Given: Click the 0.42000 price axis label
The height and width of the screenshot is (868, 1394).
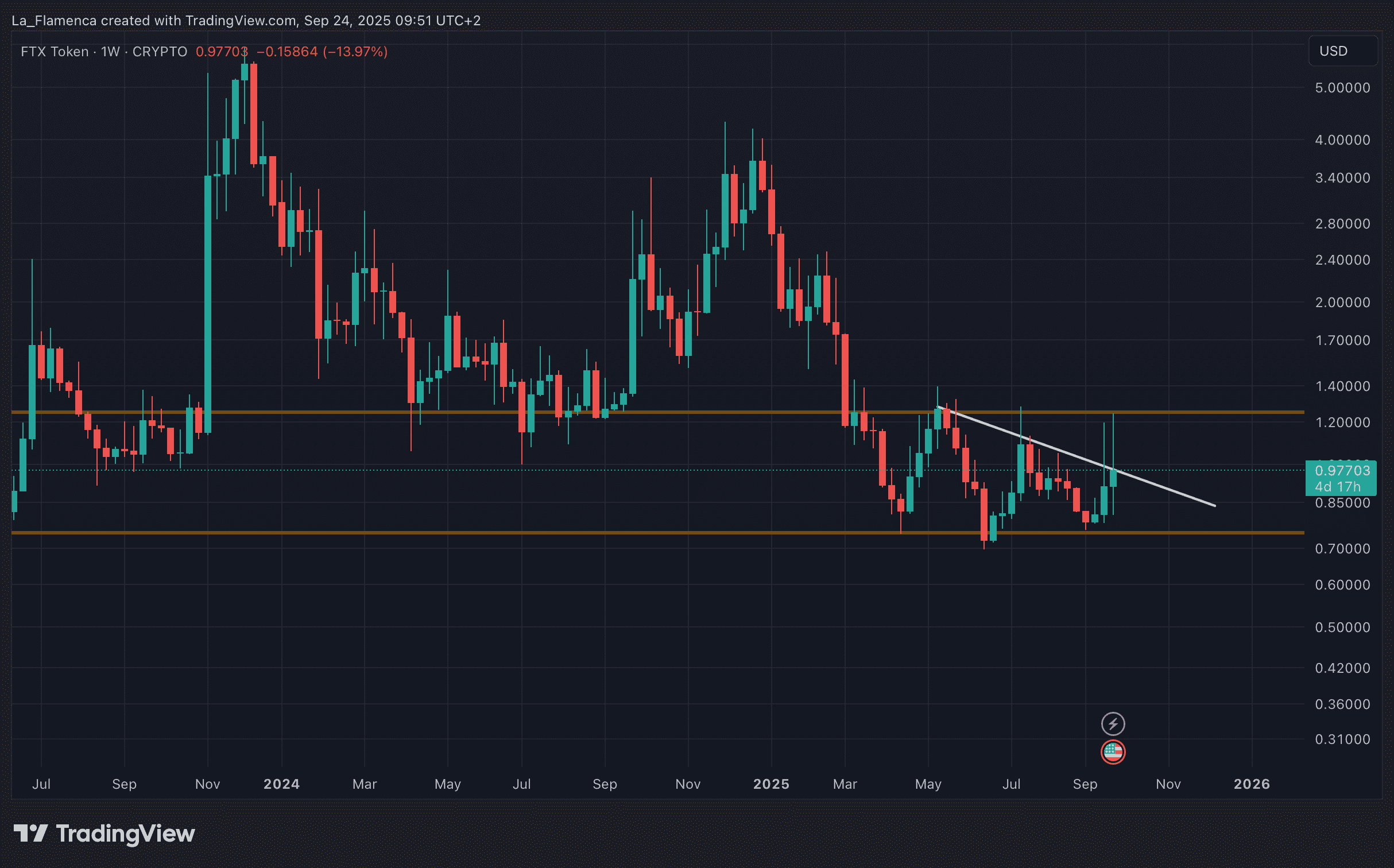Looking at the screenshot, I should pyautogui.click(x=1342, y=668).
